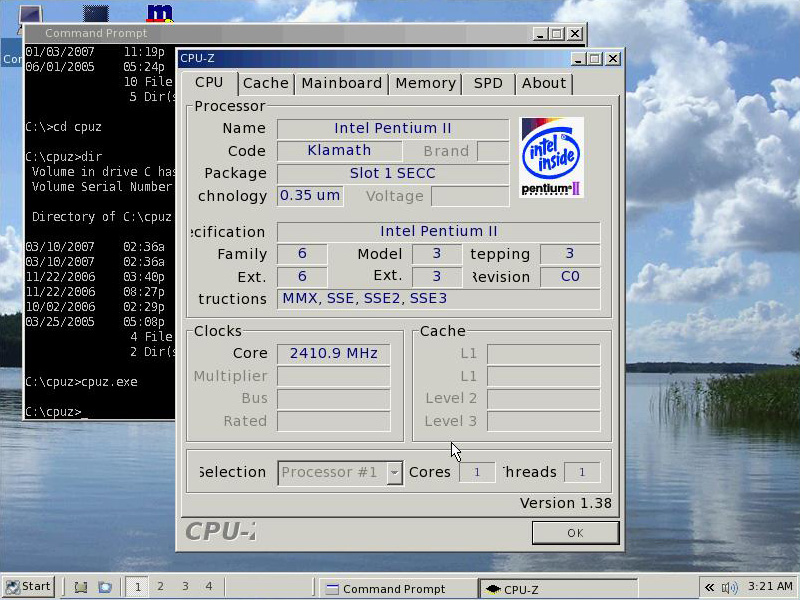Click the first quick launch icon
The image size is (800, 600).
point(81,588)
